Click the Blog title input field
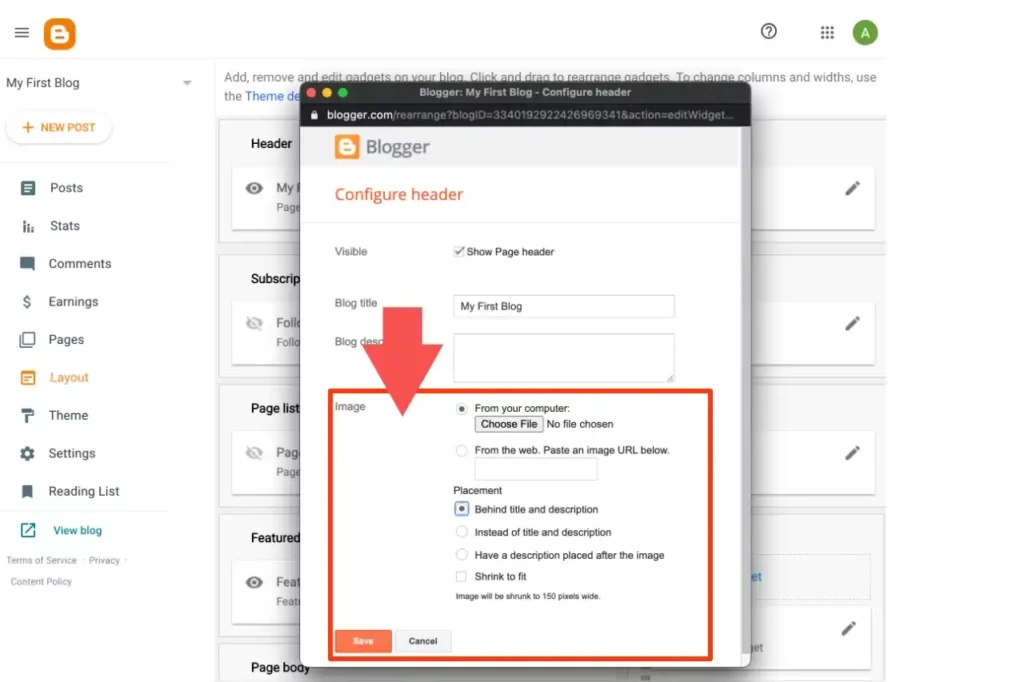 (x=564, y=306)
